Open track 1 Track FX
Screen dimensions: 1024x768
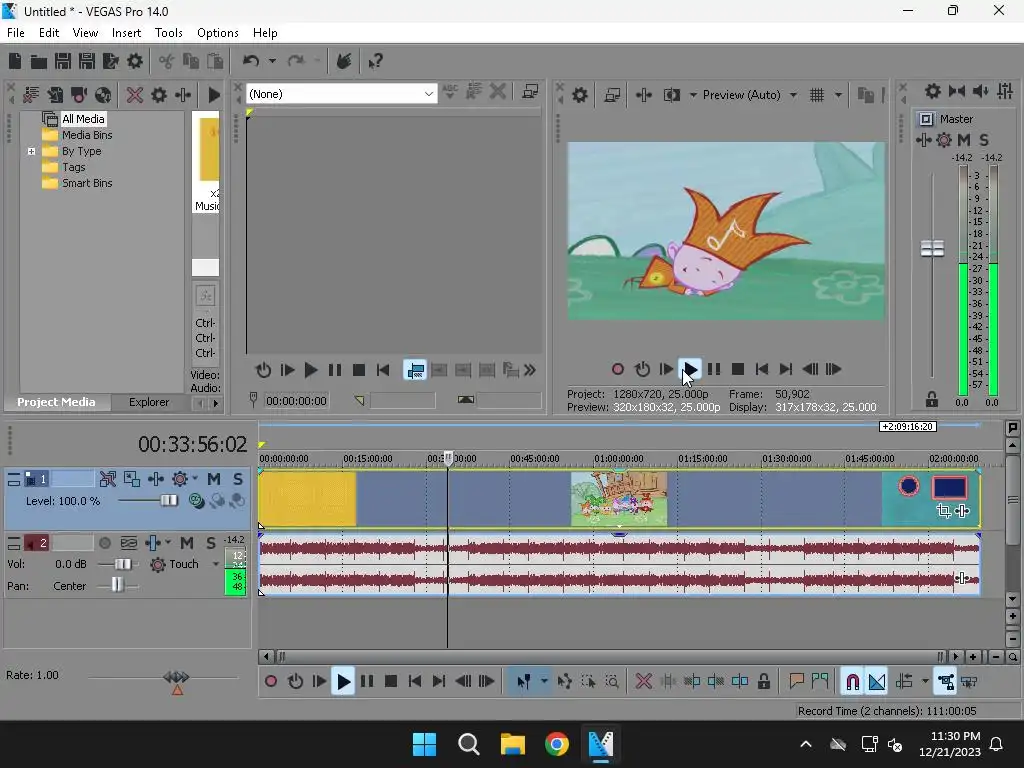155,479
